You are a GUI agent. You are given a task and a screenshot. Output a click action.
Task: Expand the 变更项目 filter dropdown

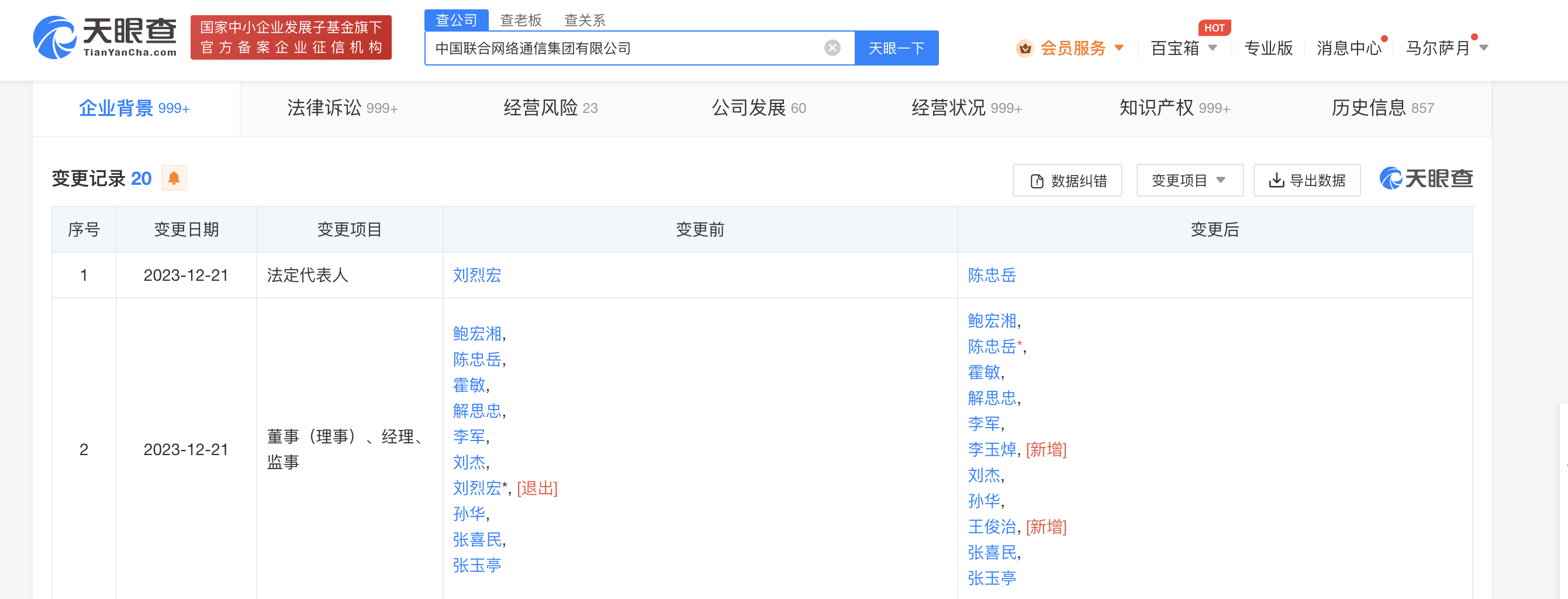pos(1189,181)
